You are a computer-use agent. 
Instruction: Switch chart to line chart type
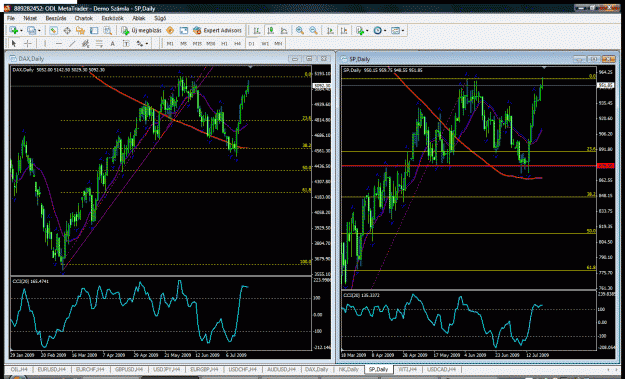click(x=284, y=30)
